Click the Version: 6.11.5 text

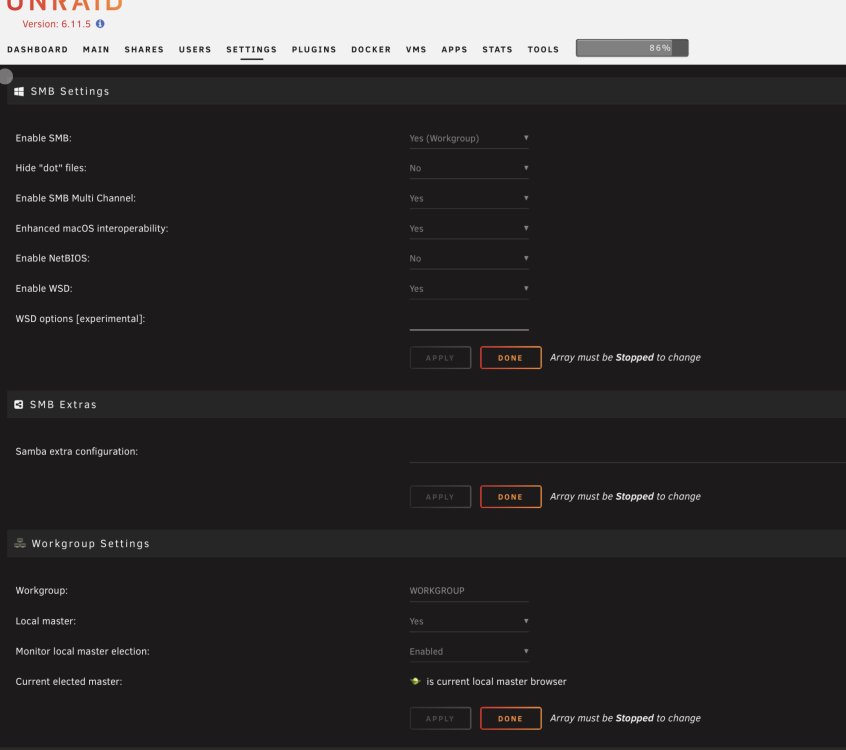coord(57,24)
